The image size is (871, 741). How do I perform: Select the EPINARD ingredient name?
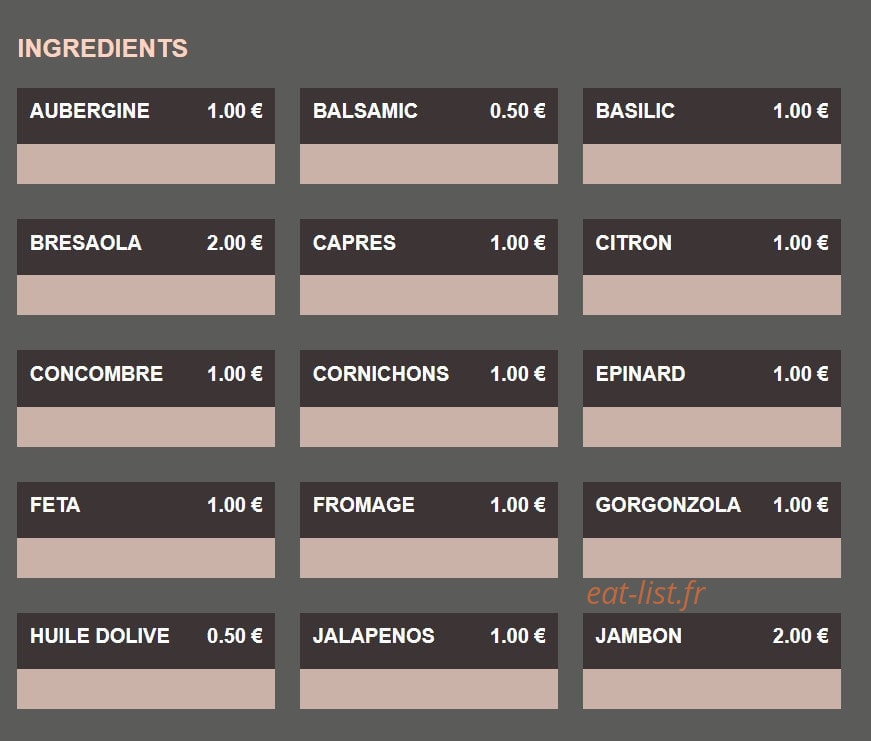click(640, 374)
